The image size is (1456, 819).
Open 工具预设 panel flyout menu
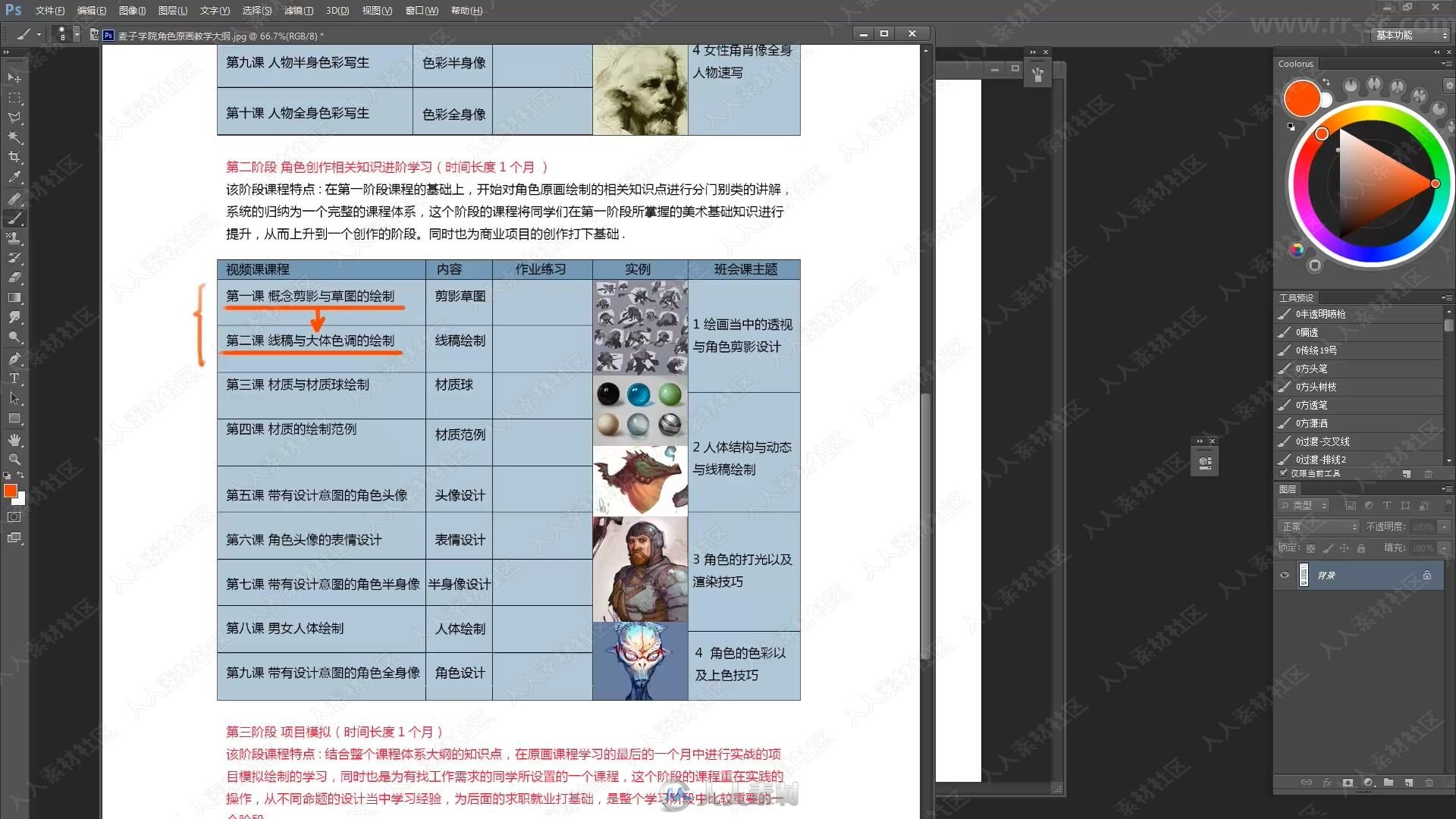(1447, 297)
